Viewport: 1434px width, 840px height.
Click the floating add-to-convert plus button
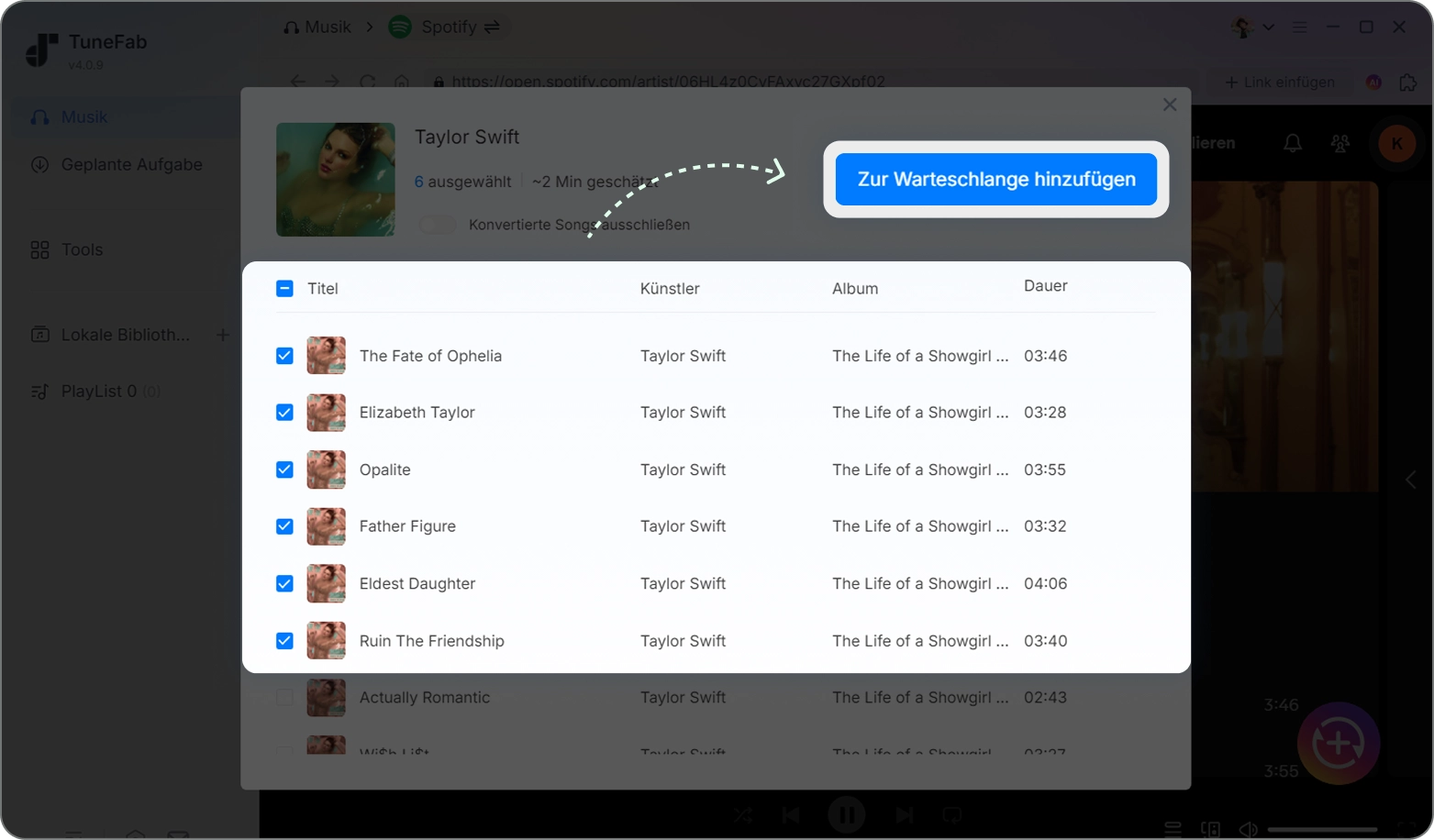[x=1339, y=744]
